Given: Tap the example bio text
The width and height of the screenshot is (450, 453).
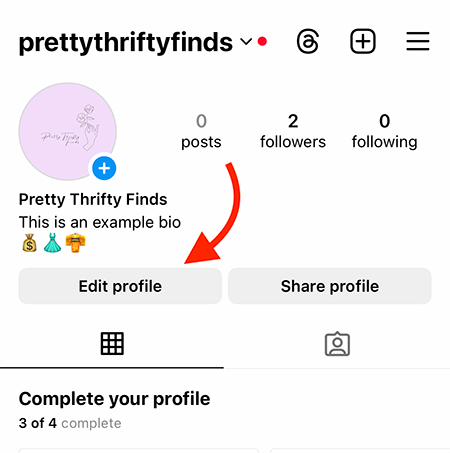Looking at the screenshot, I should pyautogui.click(x=100, y=222).
